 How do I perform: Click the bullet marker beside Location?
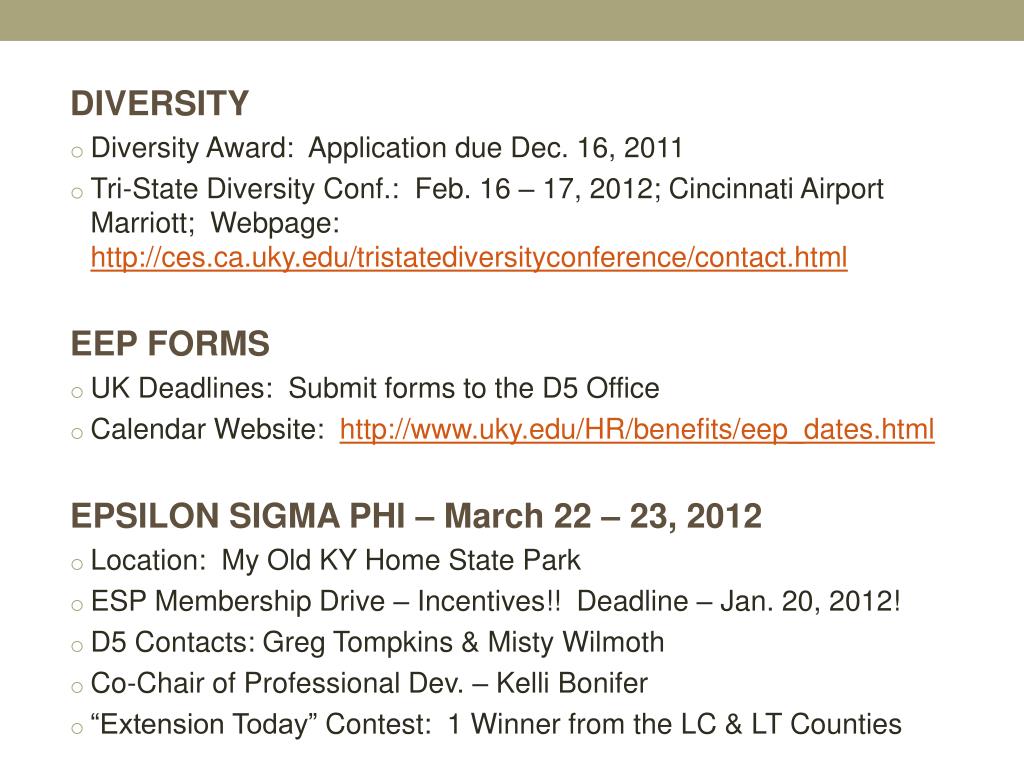coord(77,563)
